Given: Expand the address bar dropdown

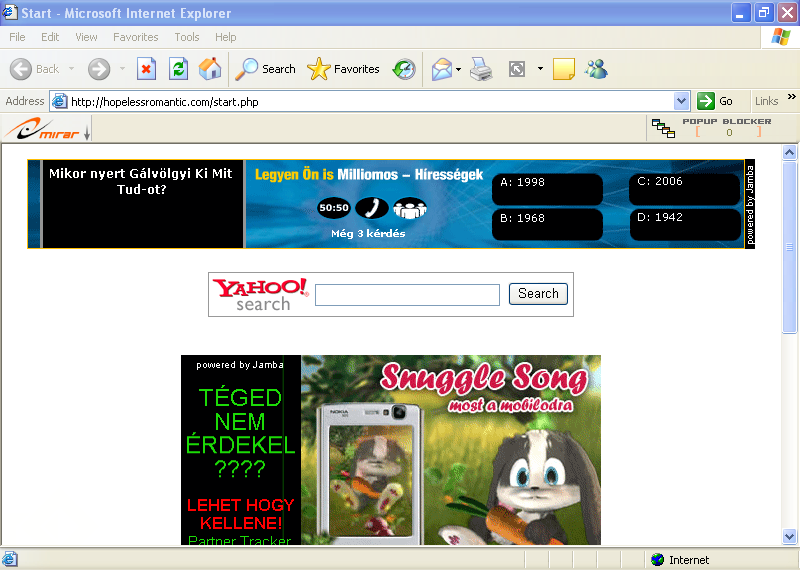Looking at the screenshot, I should pyautogui.click(x=682, y=102).
